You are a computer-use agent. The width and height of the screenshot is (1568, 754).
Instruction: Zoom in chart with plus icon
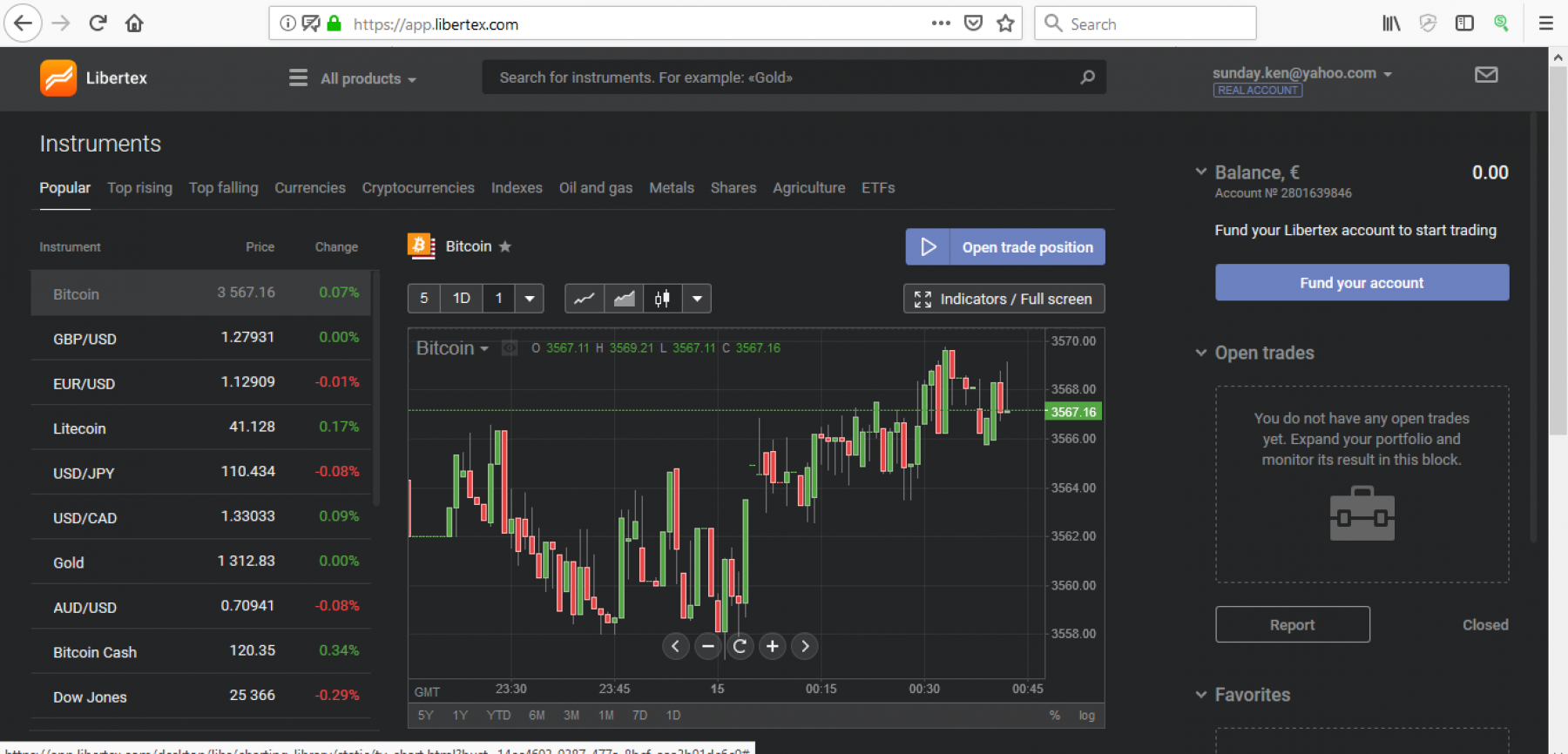click(x=772, y=646)
